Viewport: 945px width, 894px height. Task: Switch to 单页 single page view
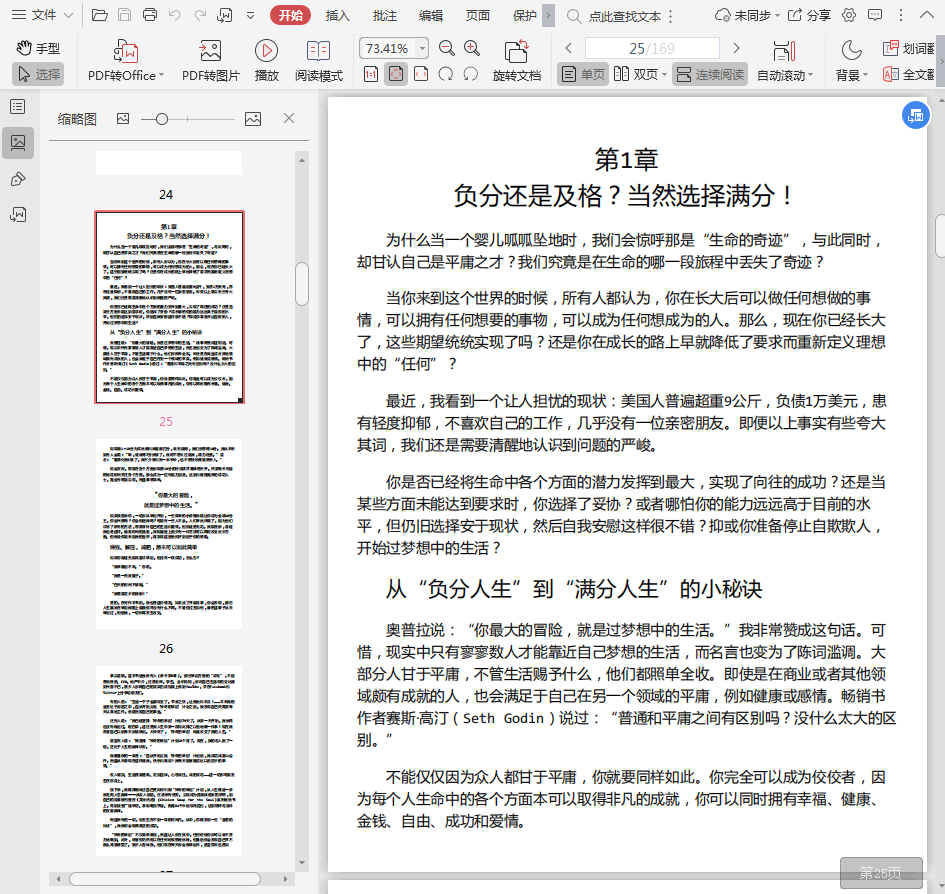point(583,74)
